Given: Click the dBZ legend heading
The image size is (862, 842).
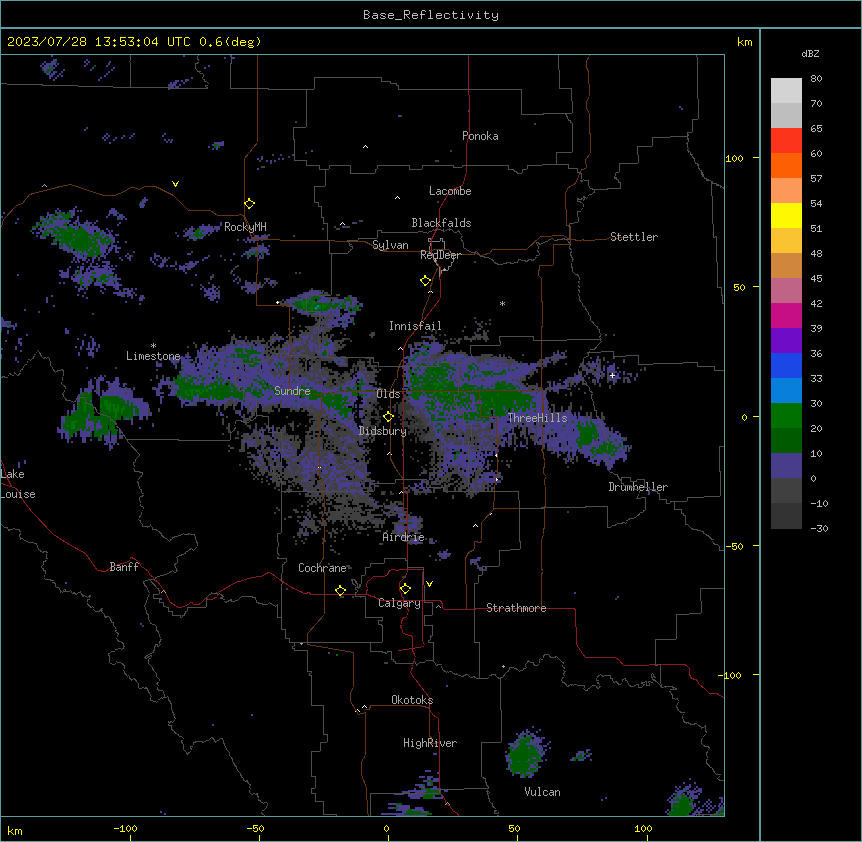Looking at the screenshot, I should [x=810, y=53].
